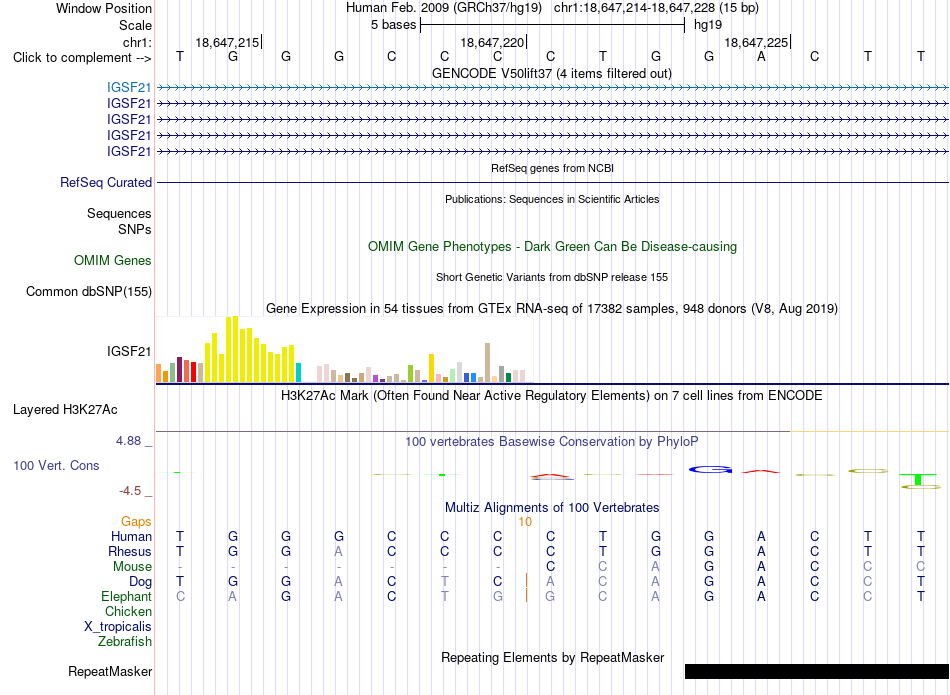This screenshot has width=950, height=695.
Task: Click the 'hg19' label beside the scale bar
Action: pos(708,25)
